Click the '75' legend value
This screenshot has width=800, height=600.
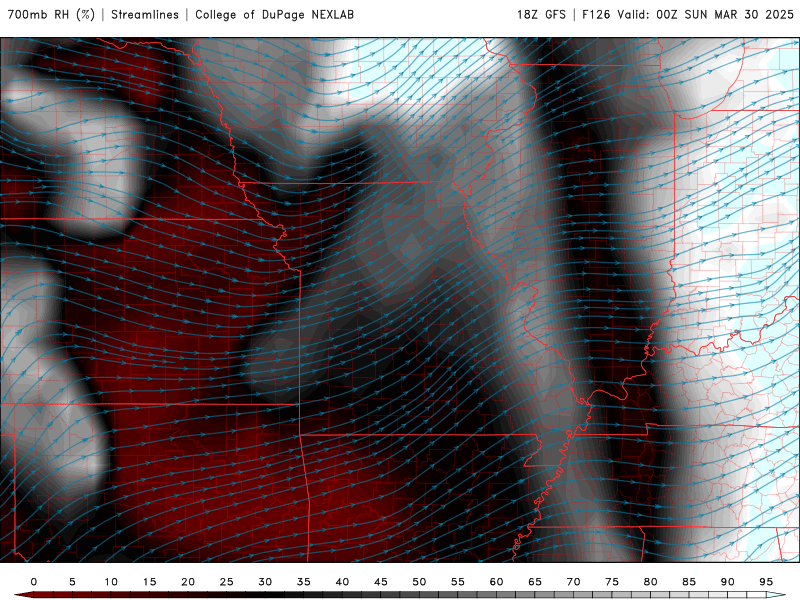point(612,582)
